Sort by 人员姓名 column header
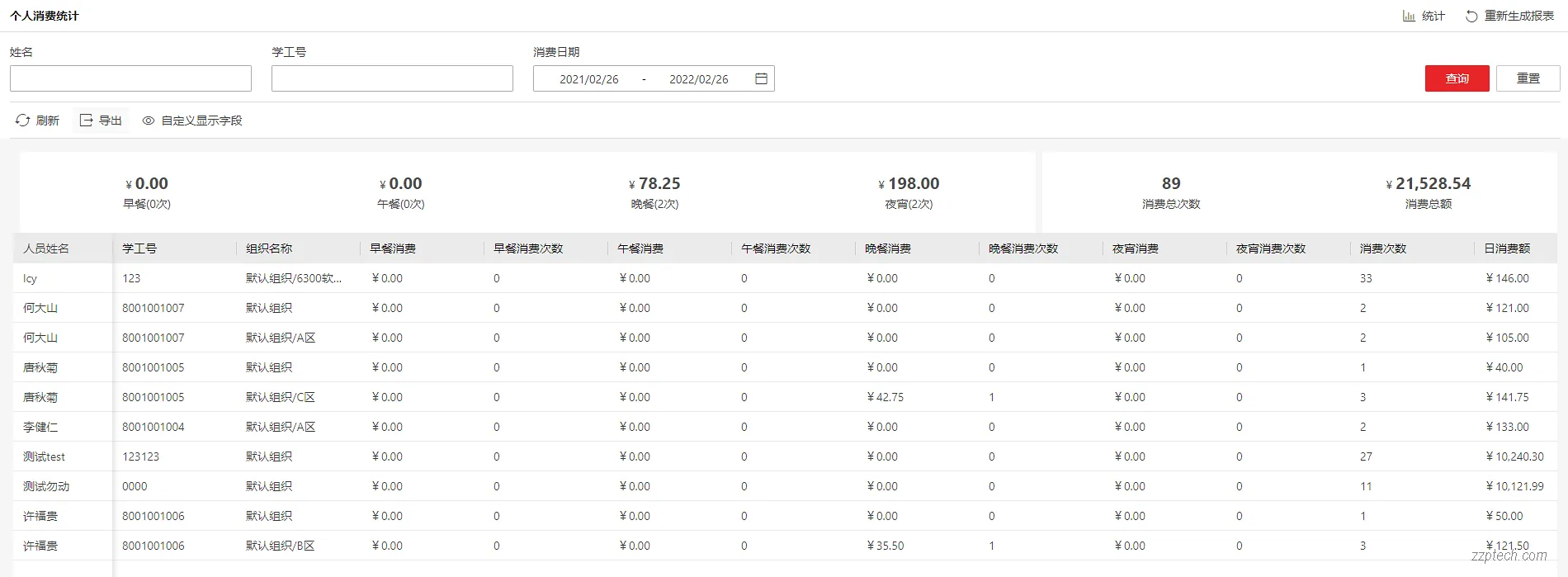The image size is (1568, 577). coord(46,248)
